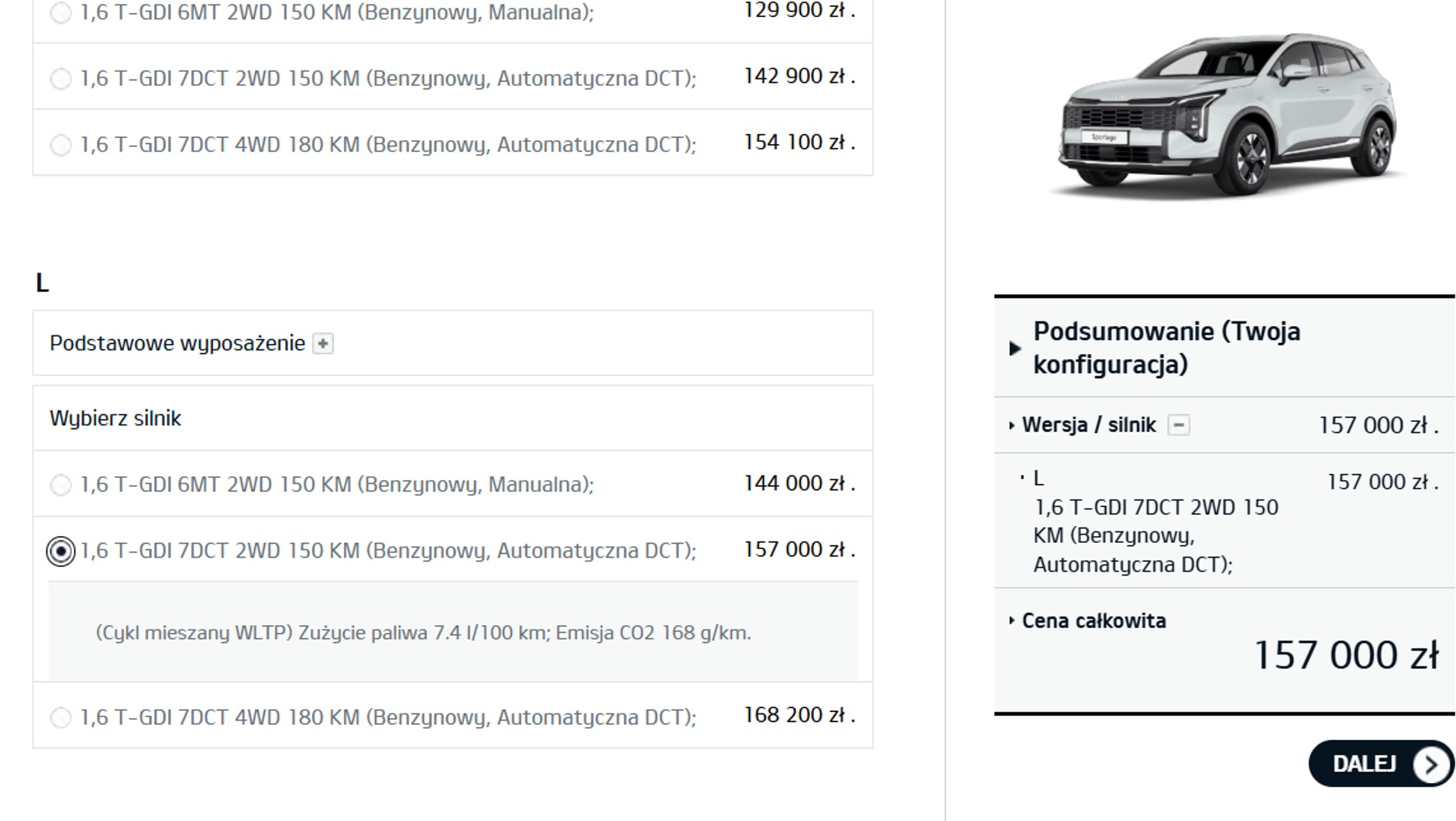Viewport: 1456px width, 821px height.
Task: Click the summary engine description text
Action: tap(1156, 535)
